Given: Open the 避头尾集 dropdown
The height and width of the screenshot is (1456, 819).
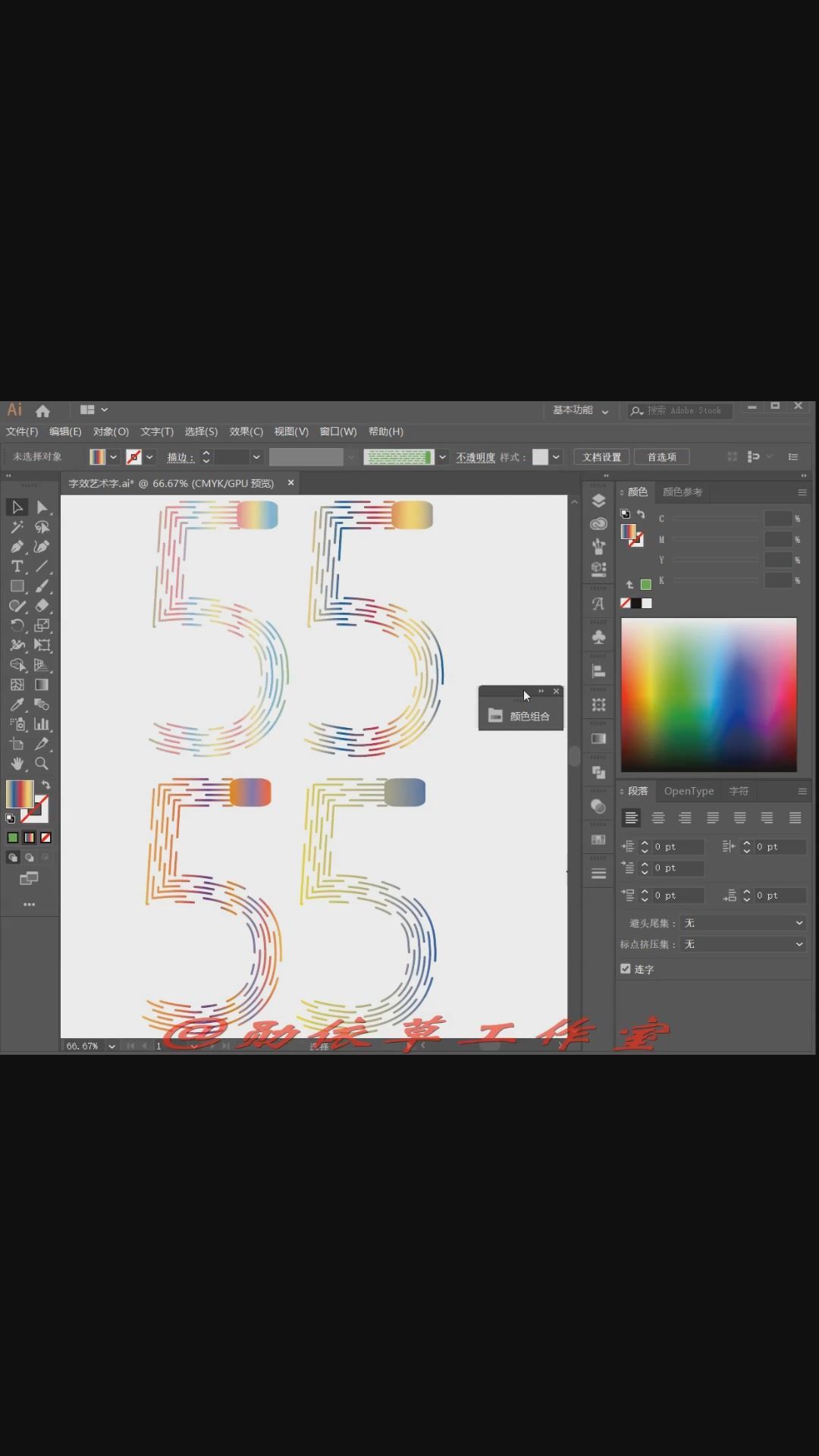Looking at the screenshot, I should [x=743, y=923].
